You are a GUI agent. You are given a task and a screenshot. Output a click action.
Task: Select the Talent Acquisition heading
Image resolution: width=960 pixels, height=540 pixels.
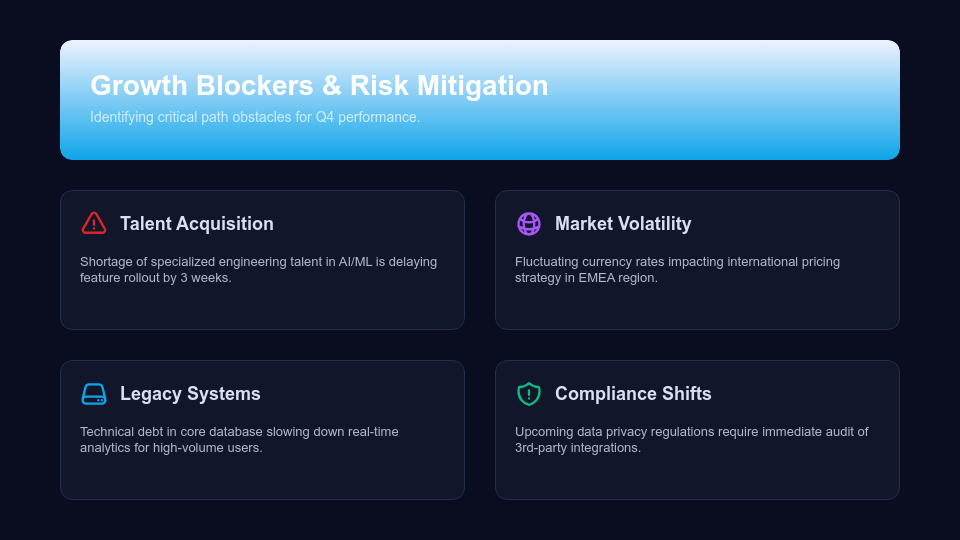coord(196,224)
